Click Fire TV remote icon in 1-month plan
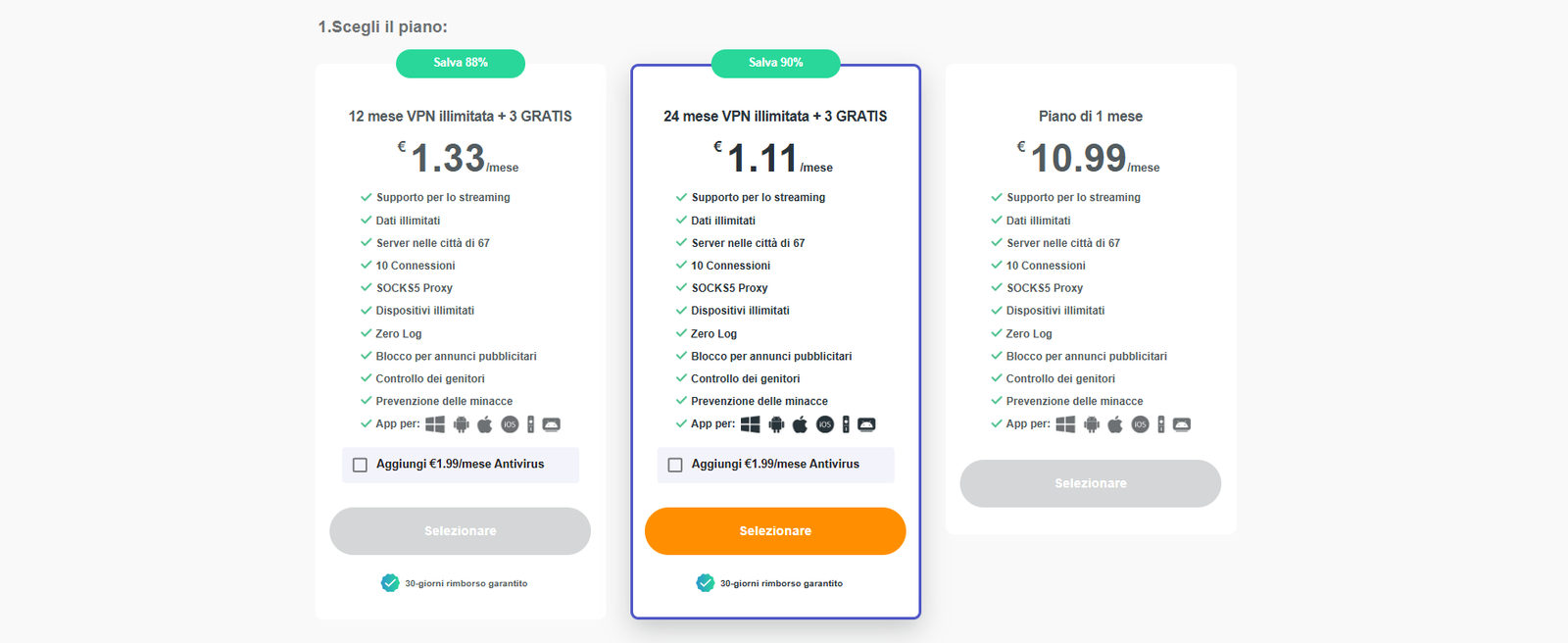 [x=1161, y=424]
